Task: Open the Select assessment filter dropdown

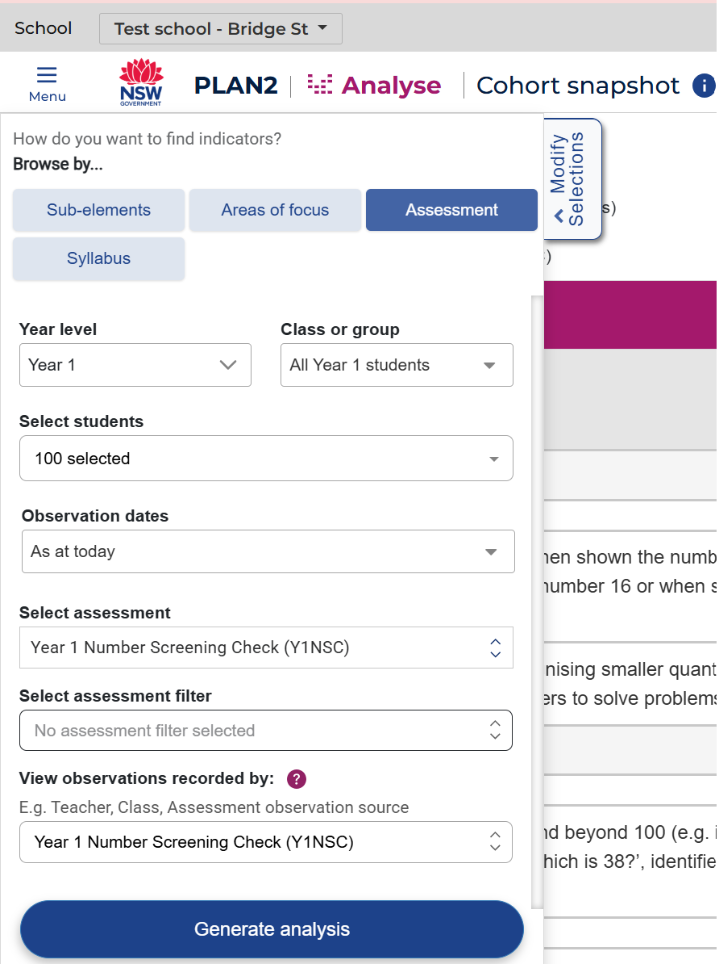Action: [x=266, y=730]
